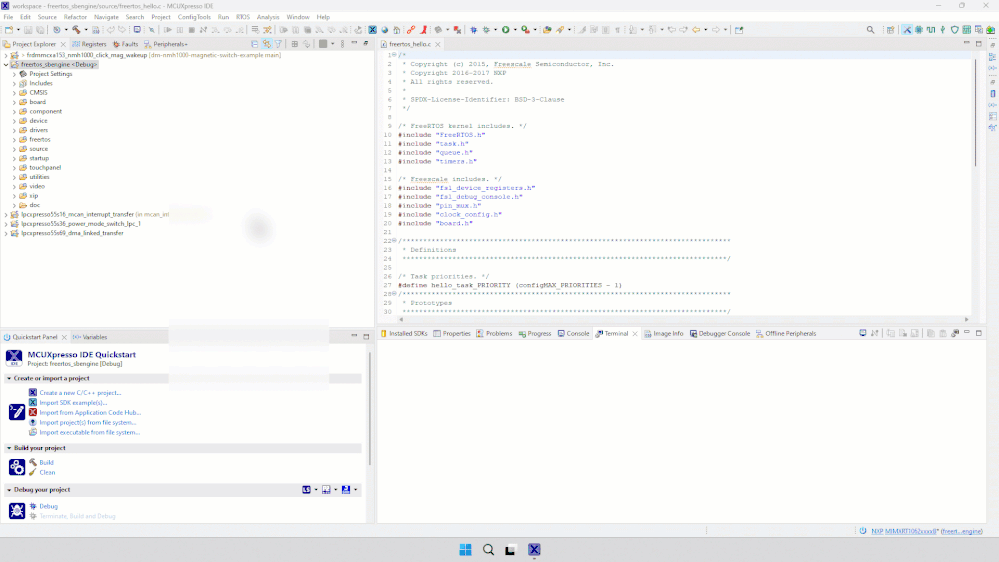Expand the drivers folder
Image resolution: width=999 pixels, height=562 pixels.
pos(15,130)
